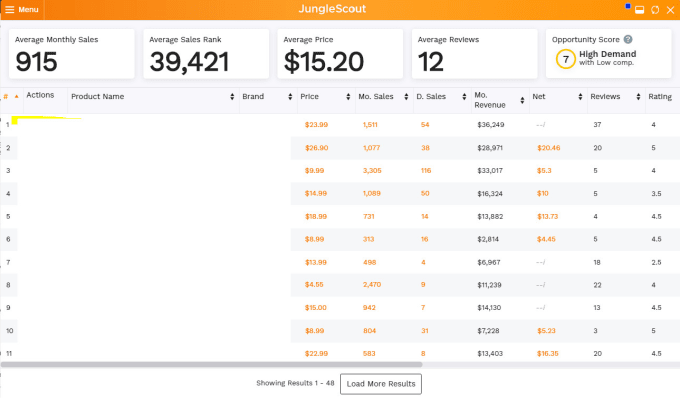The image size is (680, 398).
Task: Click monthly sales value 942
Action: (369, 307)
